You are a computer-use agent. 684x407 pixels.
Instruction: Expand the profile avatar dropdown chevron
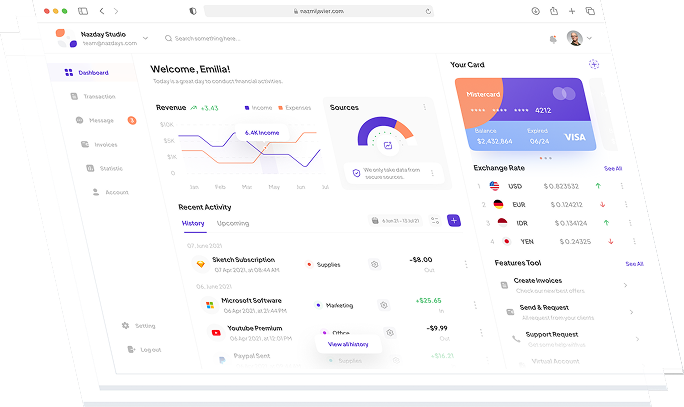(589, 38)
